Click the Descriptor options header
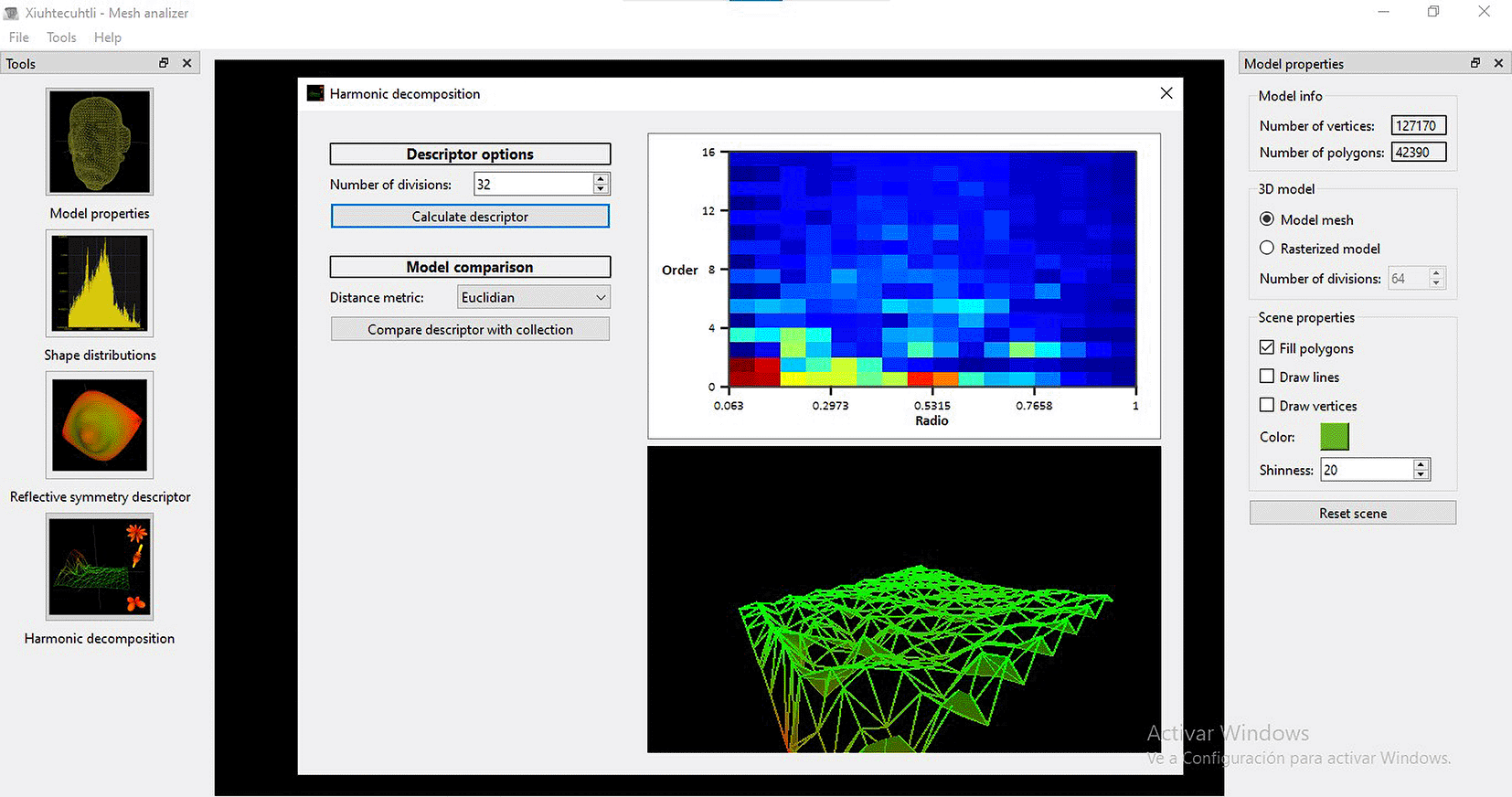1512x797 pixels. (x=470, y=154)
